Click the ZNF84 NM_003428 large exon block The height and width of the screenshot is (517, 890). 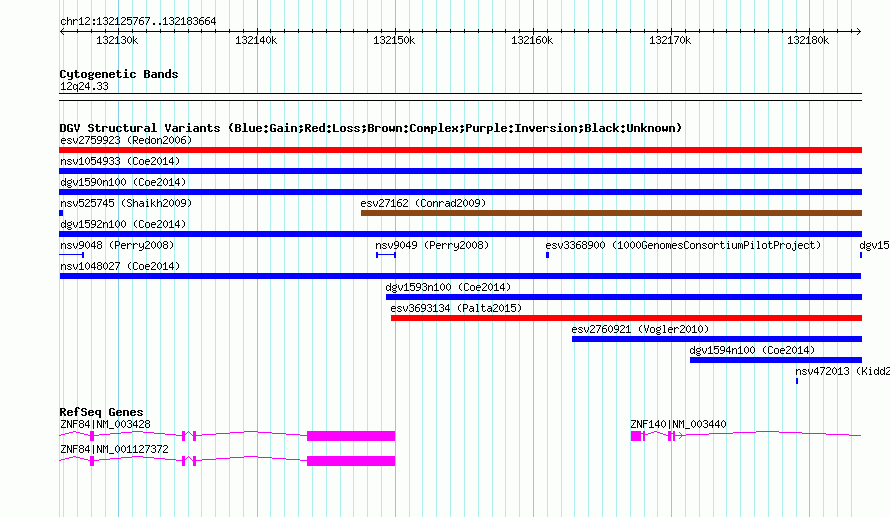tap(351, 436)
